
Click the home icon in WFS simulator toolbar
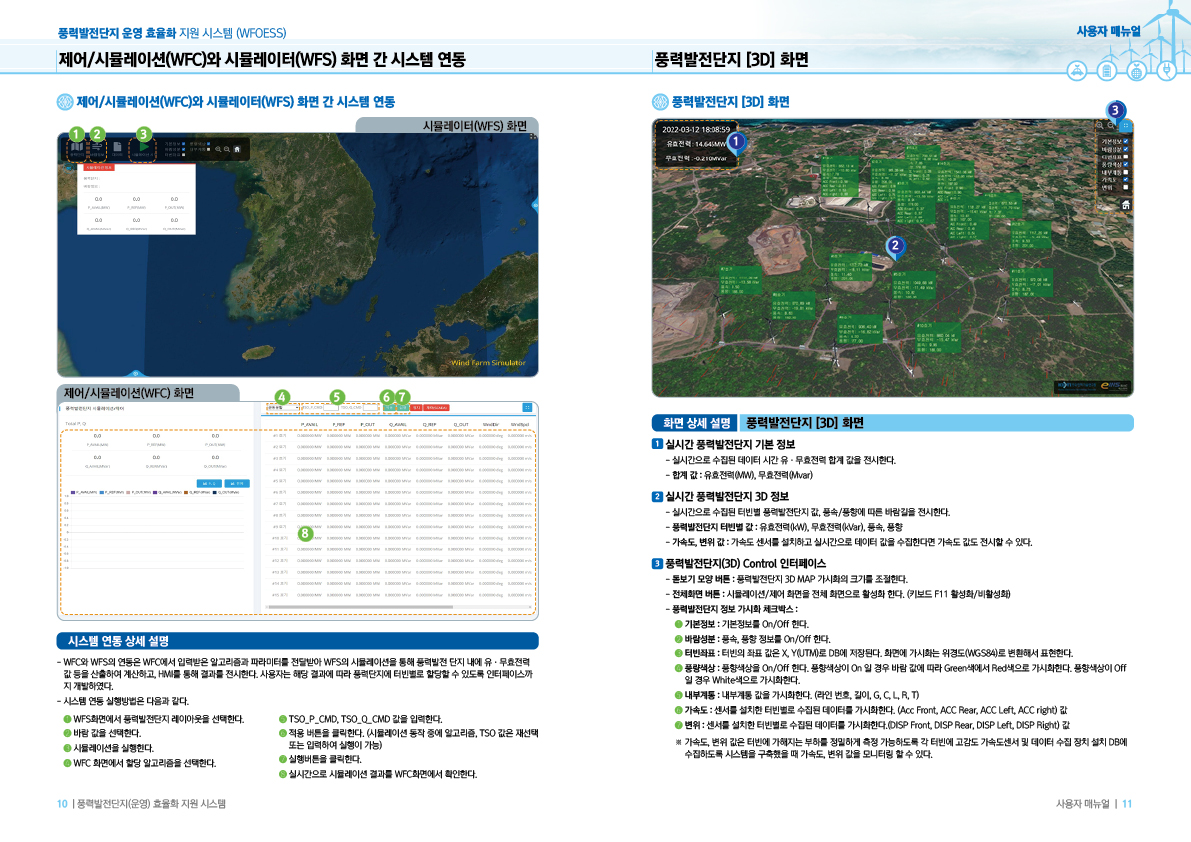(x=237, y=149)
